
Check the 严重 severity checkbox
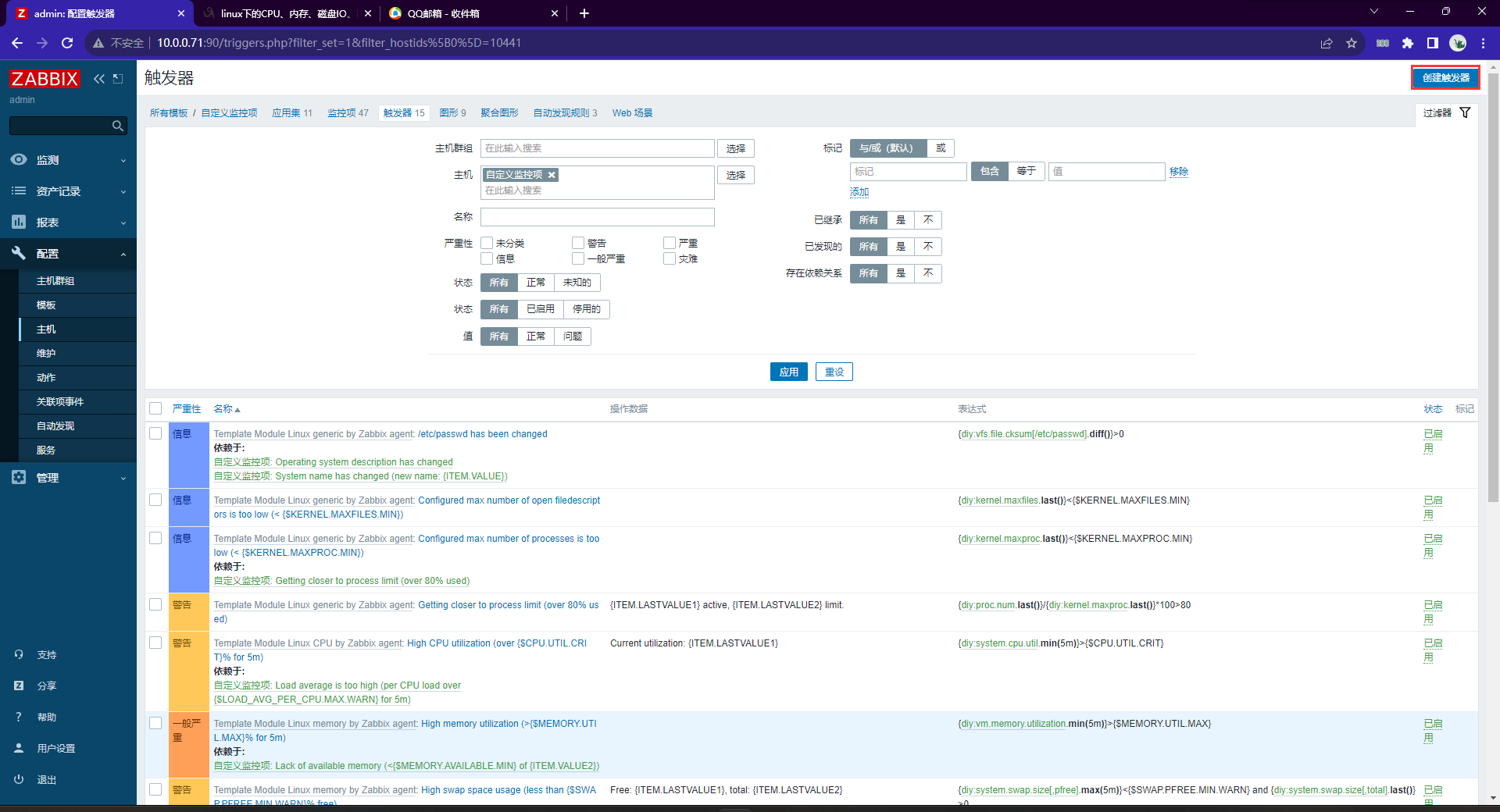(x=670, y=243)
